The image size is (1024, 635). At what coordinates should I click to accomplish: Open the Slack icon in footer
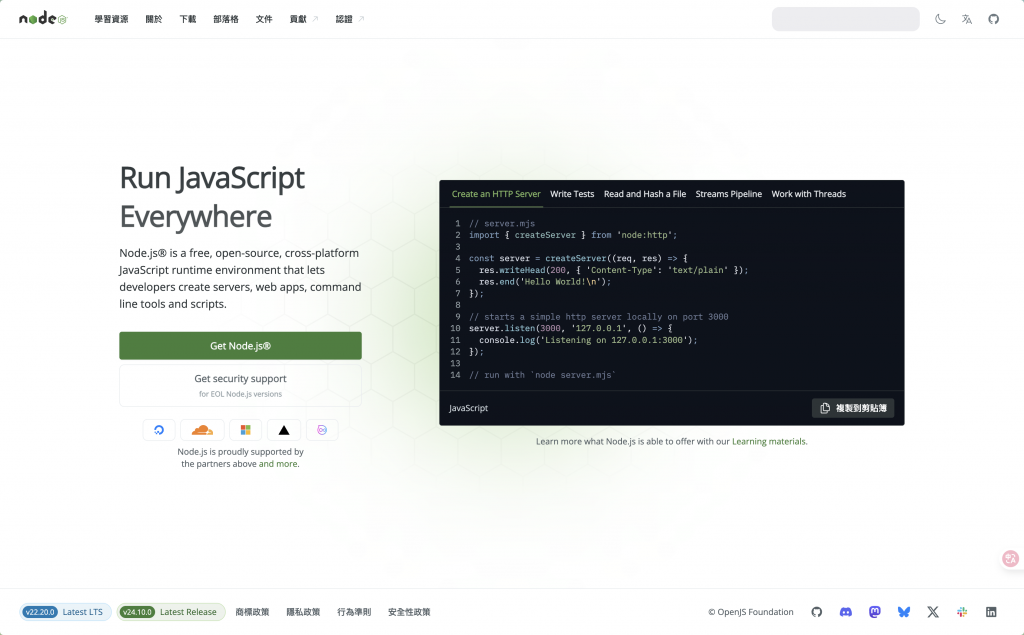[962, 612]
